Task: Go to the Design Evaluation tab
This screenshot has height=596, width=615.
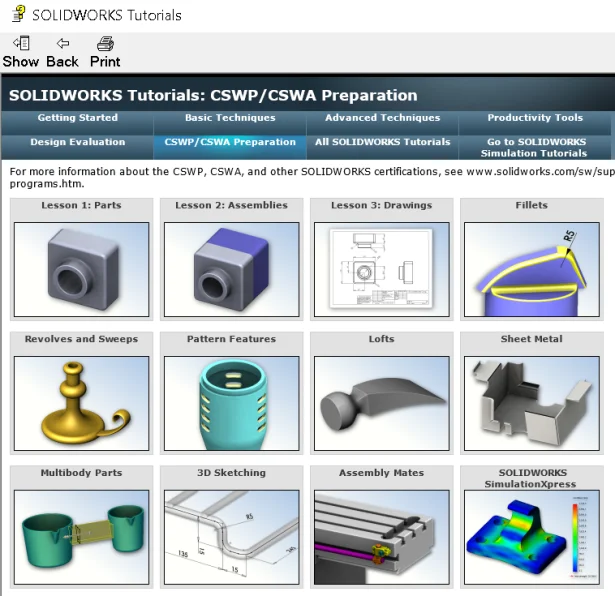Action: pyautogui.click(x=77, y=142)
